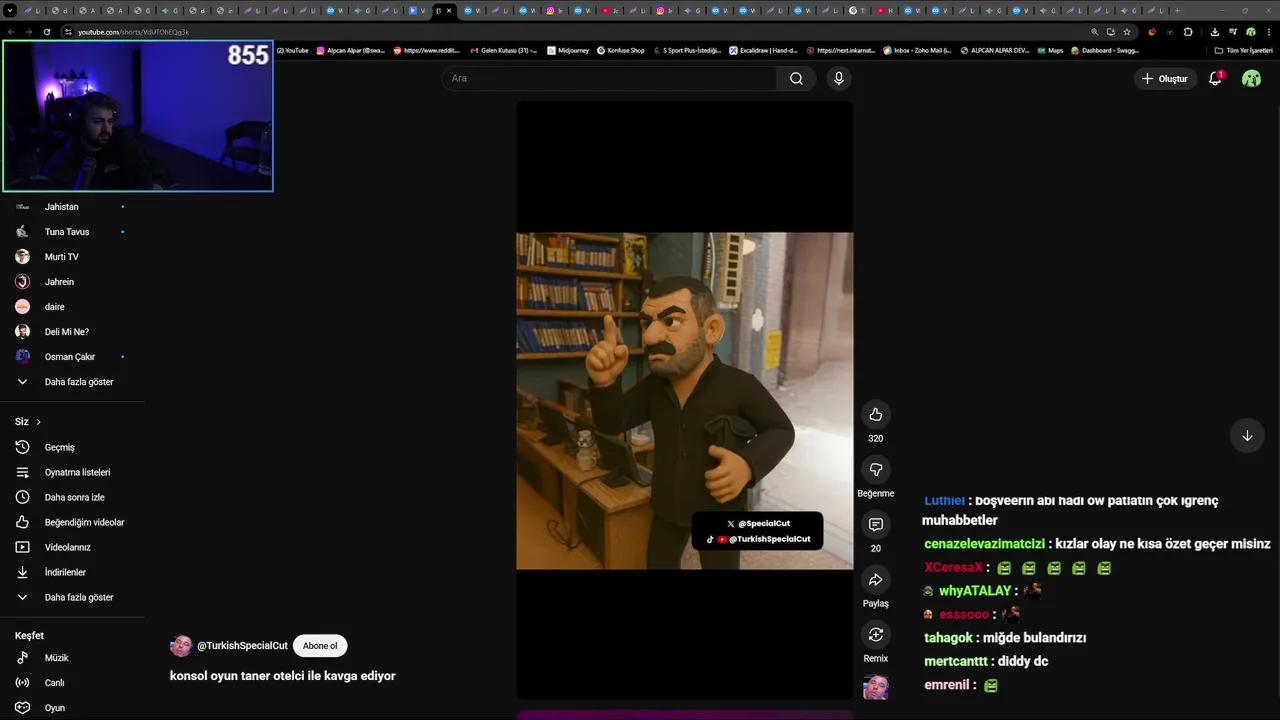Click the search magnifier button
1280x720 pixels.
tap(796, 78)
